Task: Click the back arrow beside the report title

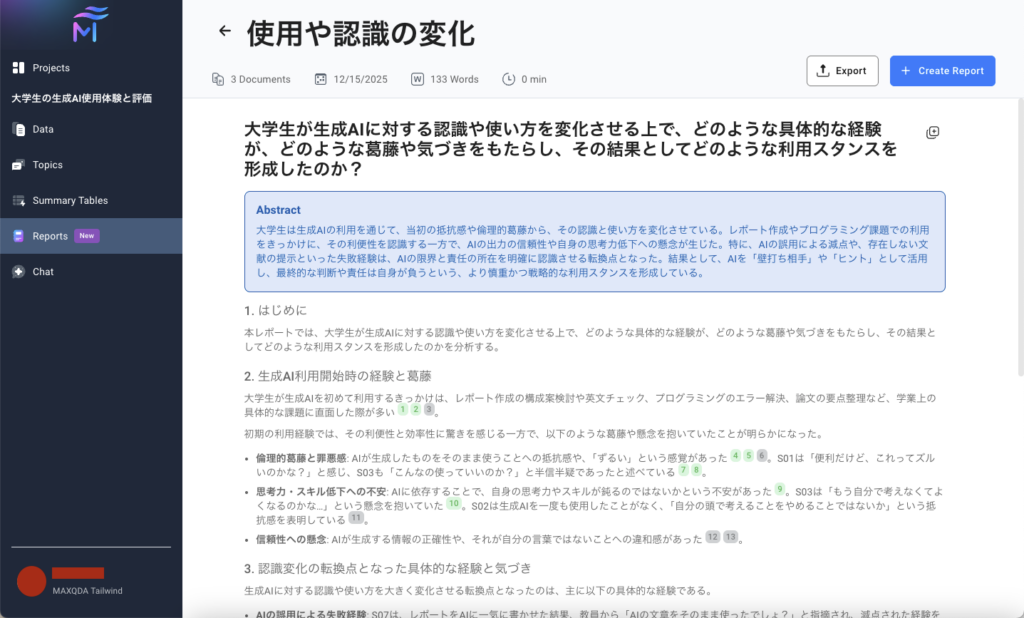Action: [225, 31]
